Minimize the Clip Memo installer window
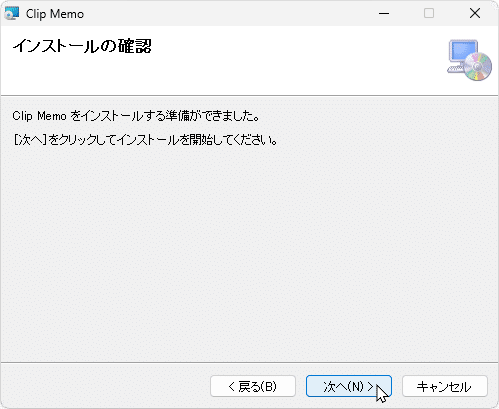This screenshot has width=499, height=409. tap(384, 14)
